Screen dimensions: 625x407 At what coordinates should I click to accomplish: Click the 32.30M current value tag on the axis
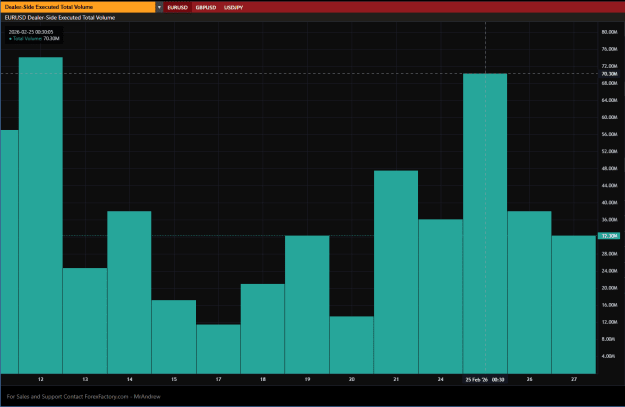click(609, 236)
